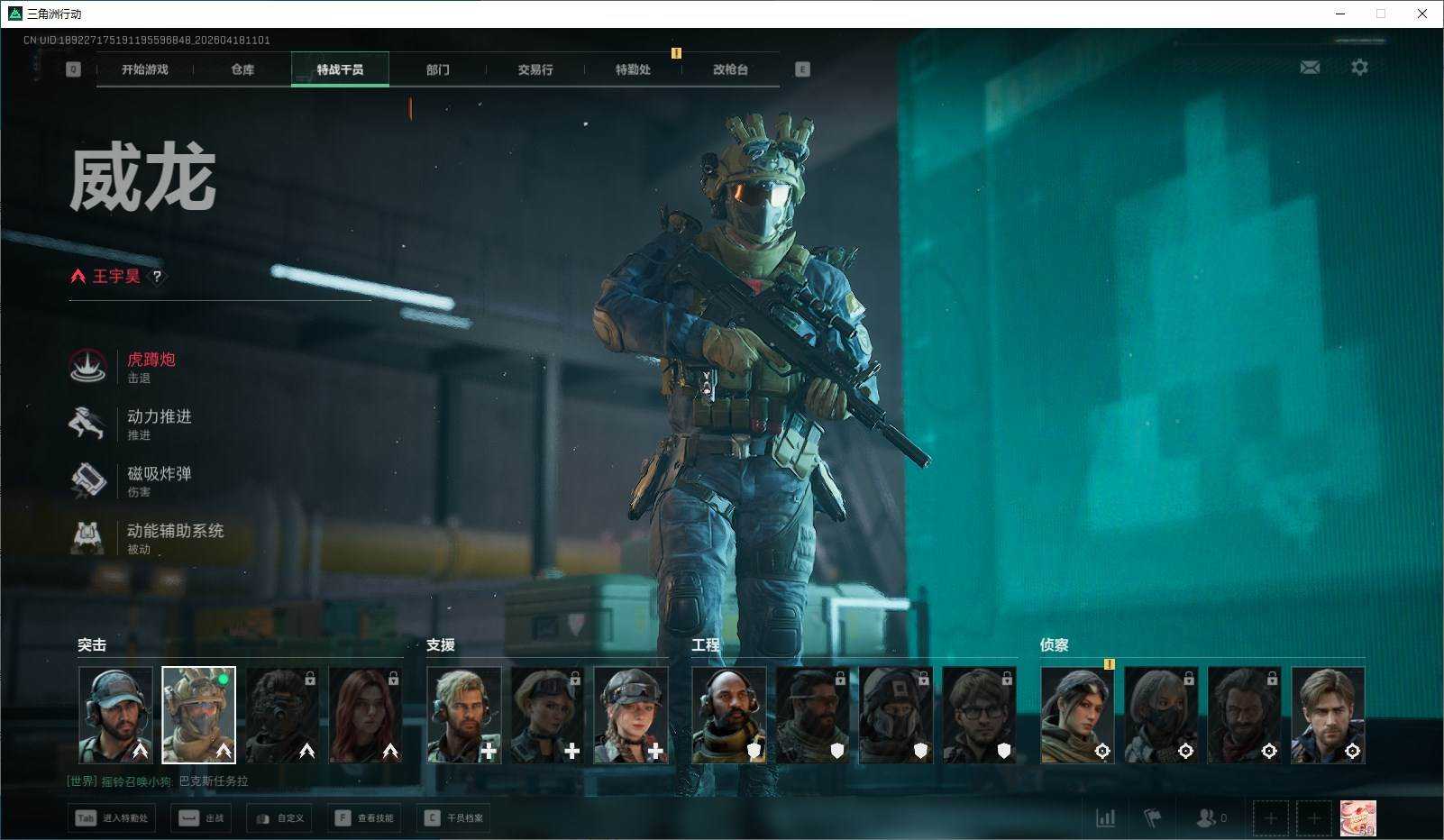The image size is (1444, 840).
Task: Select locked support operator with goggles
Action: point(547,715)
